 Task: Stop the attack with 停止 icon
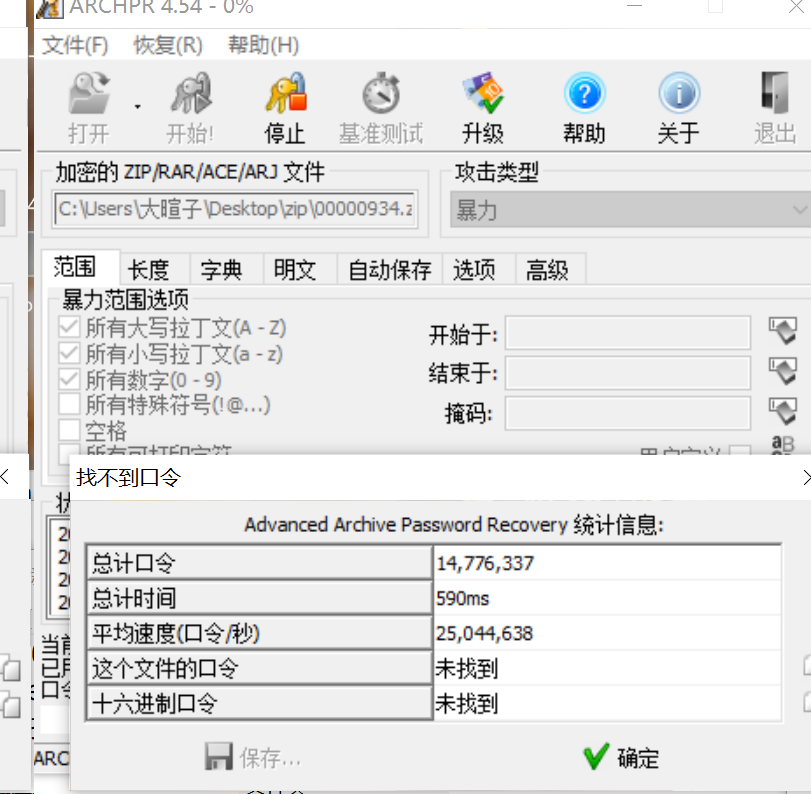[x=286, y=94]
